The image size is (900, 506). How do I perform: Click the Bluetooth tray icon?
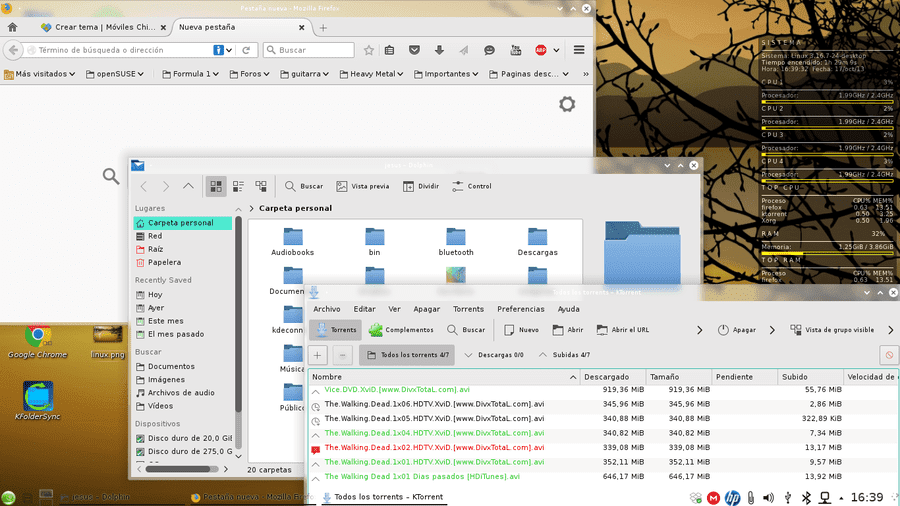pos(806,497)
